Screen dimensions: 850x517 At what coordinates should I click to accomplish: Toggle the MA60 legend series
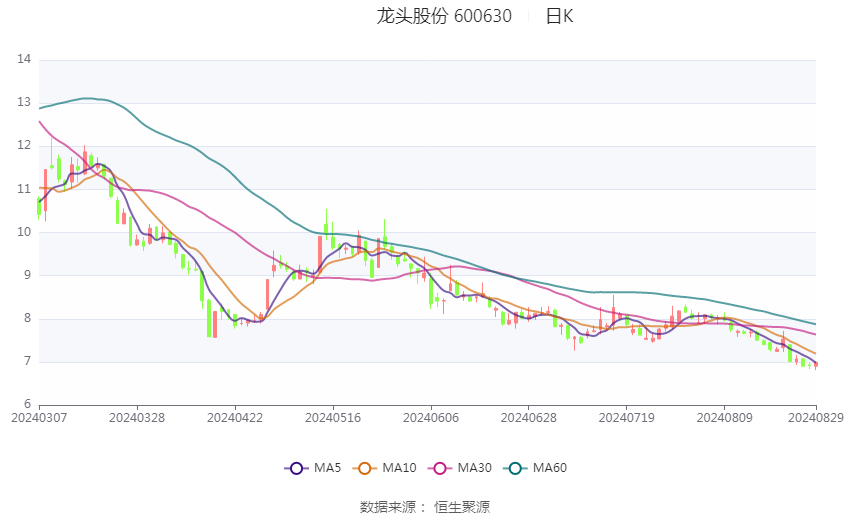(535, 468)
